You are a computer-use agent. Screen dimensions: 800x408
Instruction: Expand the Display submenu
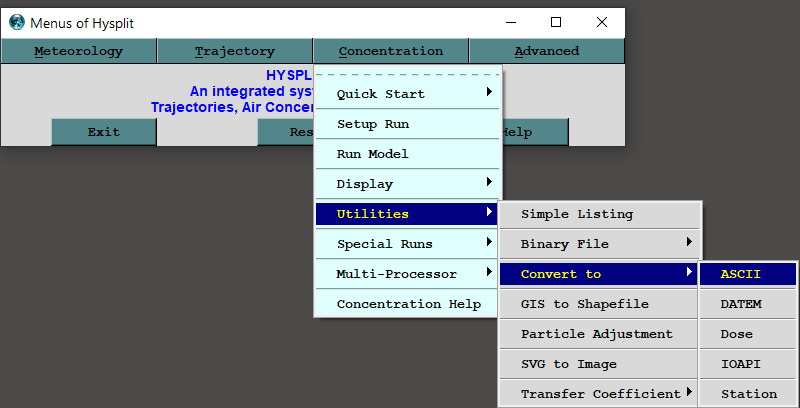[x=407, y=184]
